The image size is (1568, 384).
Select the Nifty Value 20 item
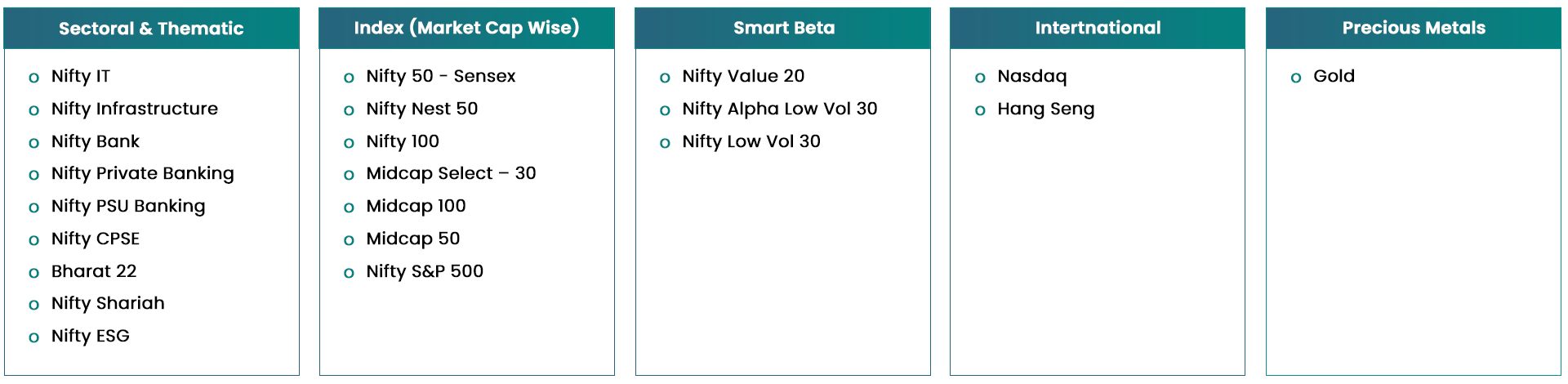pos(743,76)
